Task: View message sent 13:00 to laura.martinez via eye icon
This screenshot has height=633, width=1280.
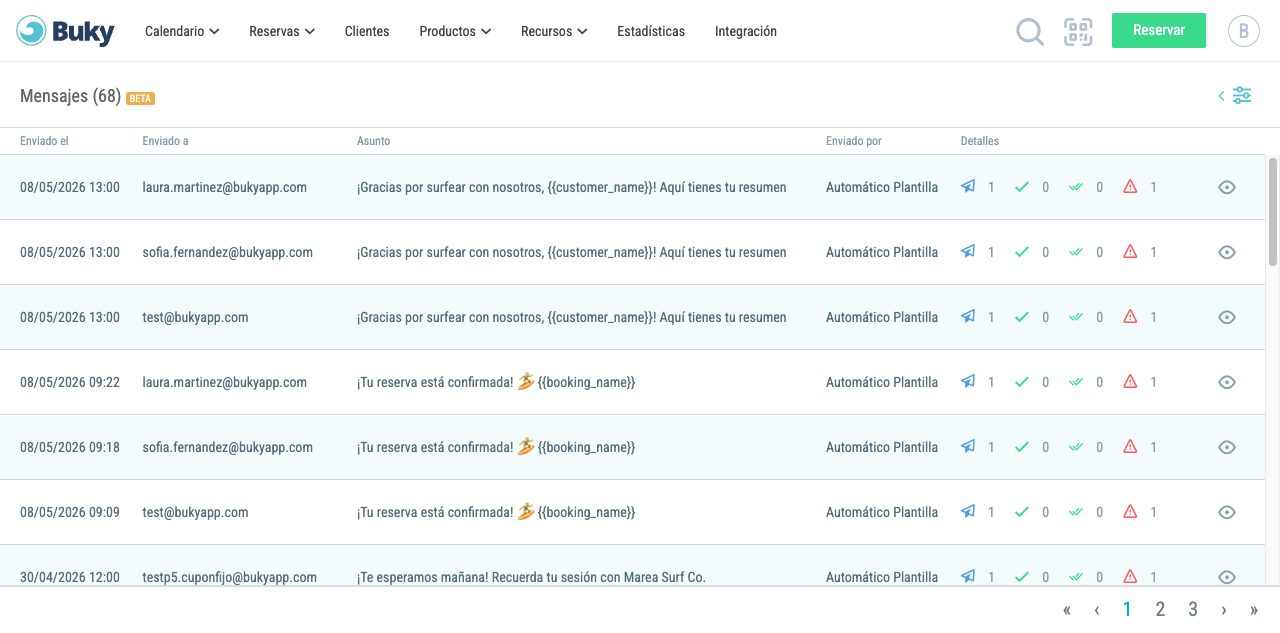Action: pyautogui.click(x=1227, y=187)
